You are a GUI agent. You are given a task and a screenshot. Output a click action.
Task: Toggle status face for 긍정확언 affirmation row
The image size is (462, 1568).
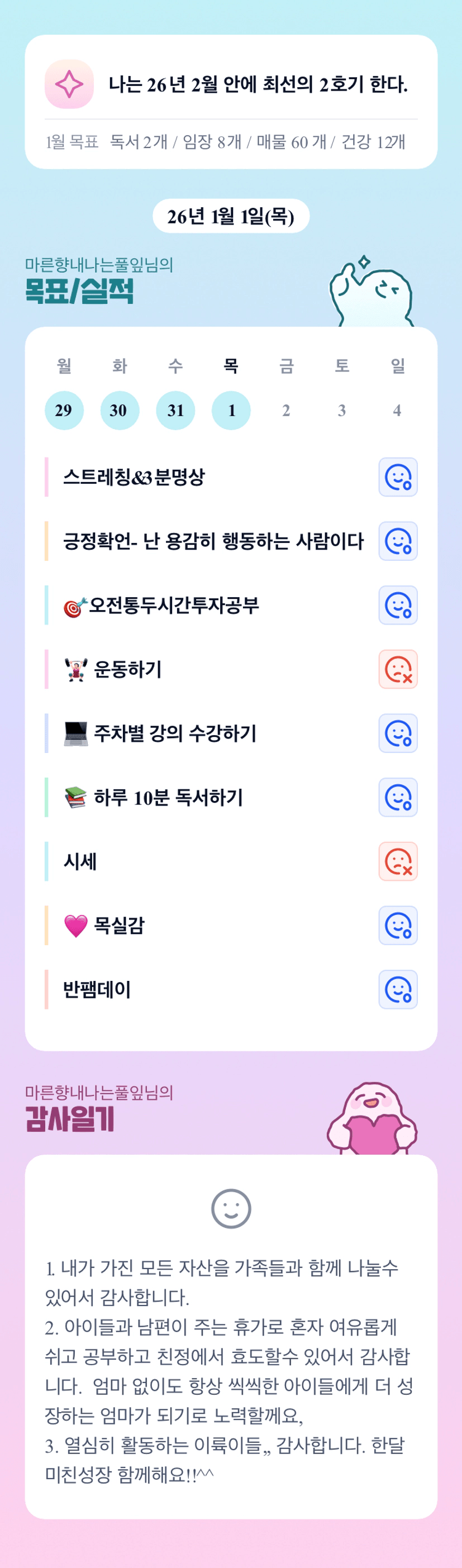(x=398, y=541)
